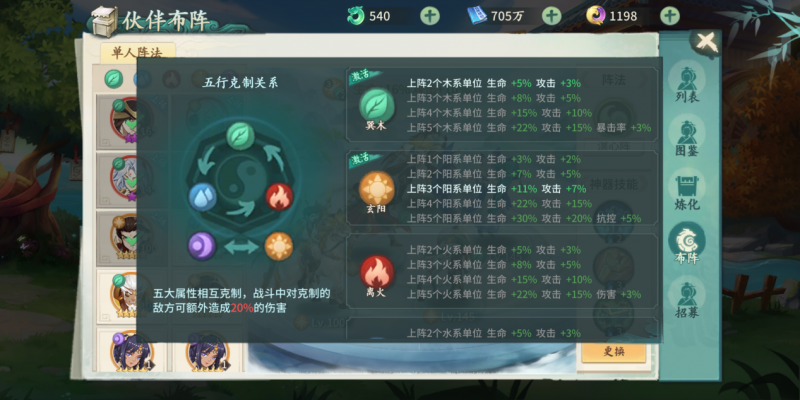Image resolution: width=800 pixels, height=400 pixels.
Task: Select the 离火 fire formation bonus icon
Action: [377, 272]
